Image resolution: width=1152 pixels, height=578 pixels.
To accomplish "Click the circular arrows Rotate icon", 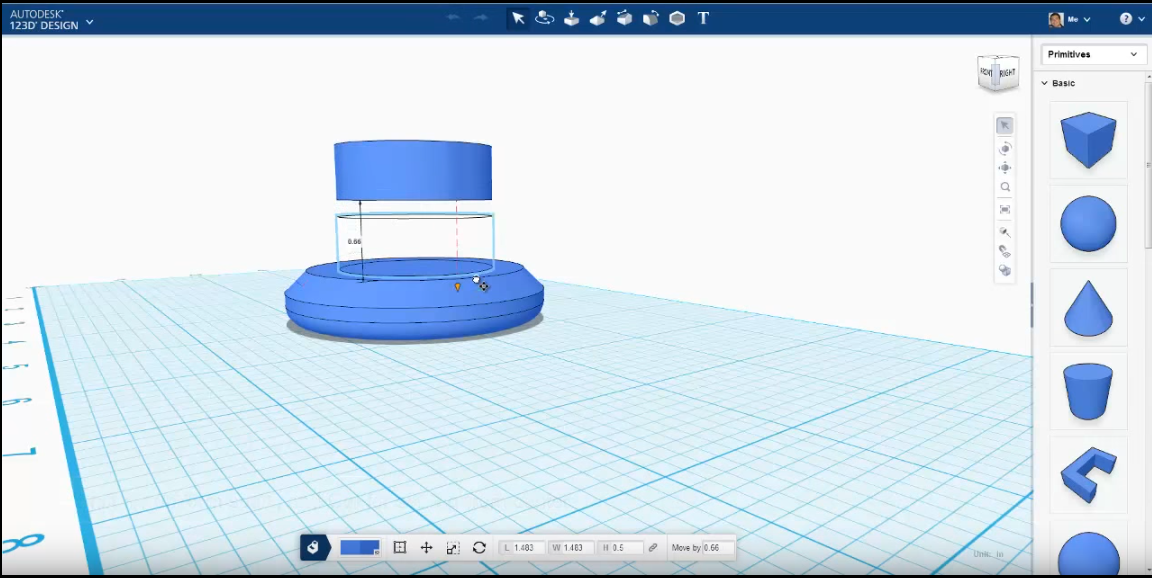I will (x=479, y=547).
